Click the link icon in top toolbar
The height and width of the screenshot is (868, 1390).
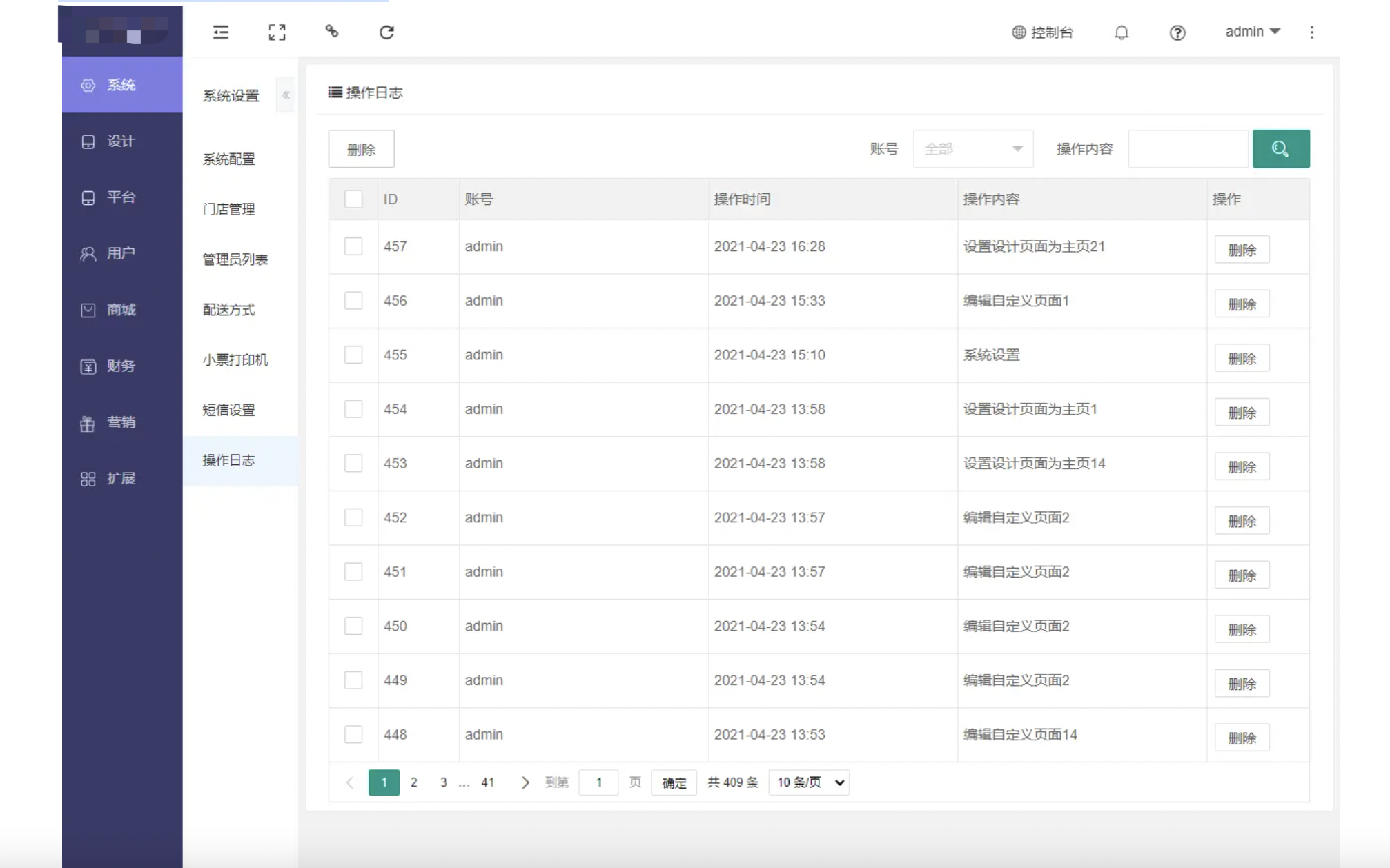[x=332, y=32]
